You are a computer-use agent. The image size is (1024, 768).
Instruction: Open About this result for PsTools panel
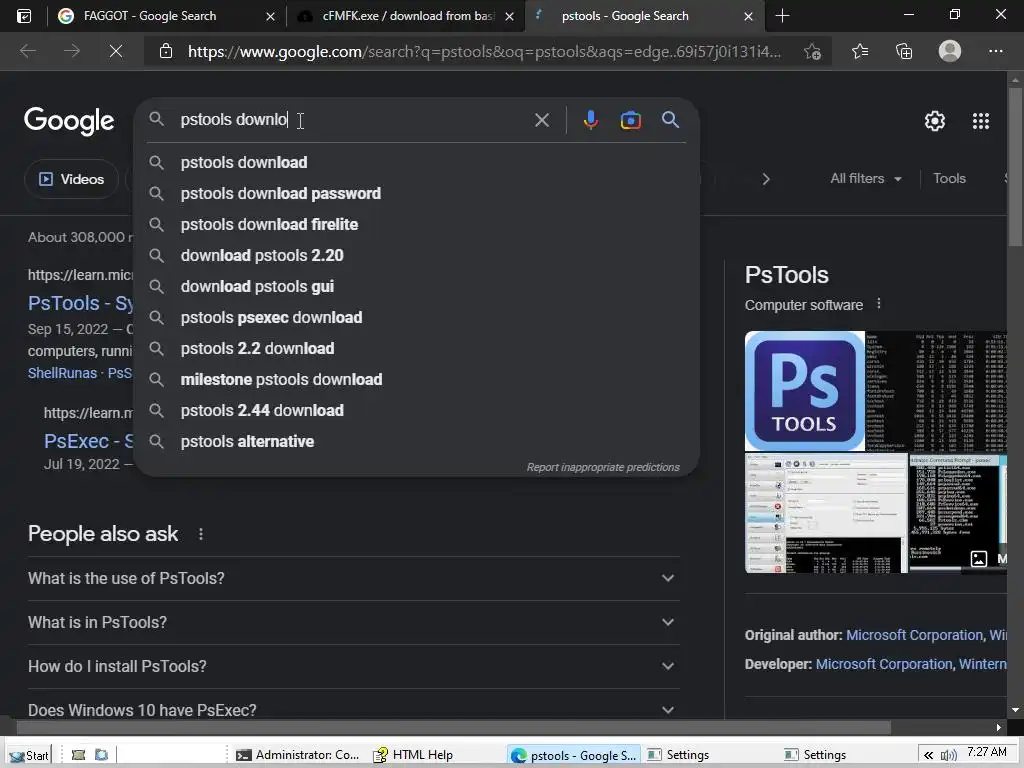coord(879,304)
